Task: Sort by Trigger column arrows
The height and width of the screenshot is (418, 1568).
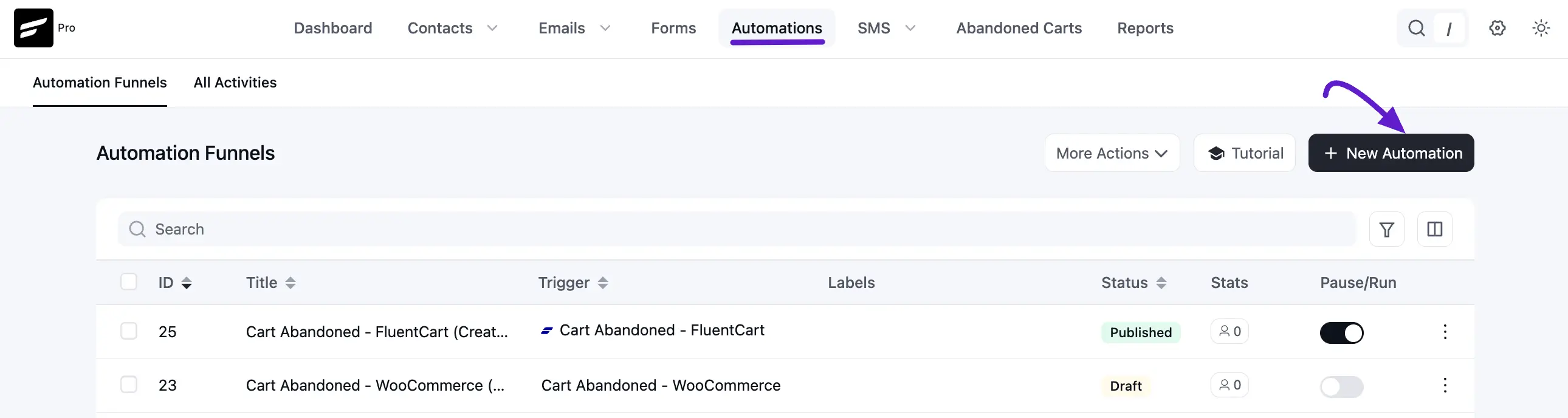Action: 603,283
